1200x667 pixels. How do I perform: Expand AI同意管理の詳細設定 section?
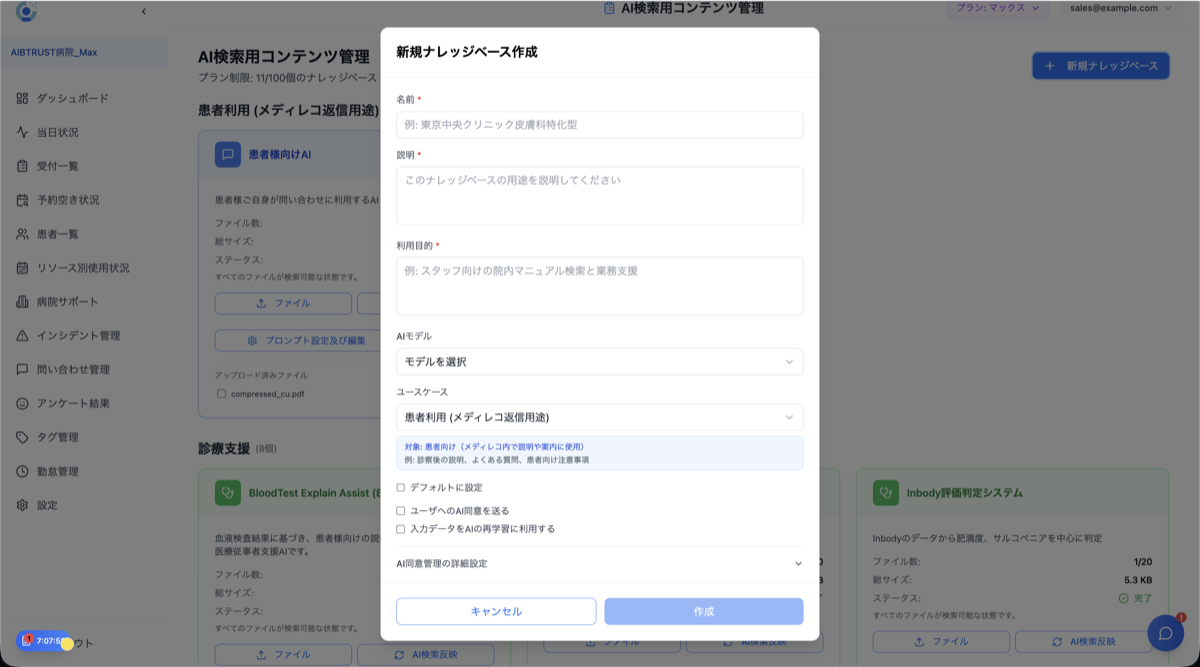(x=599, y=563)
